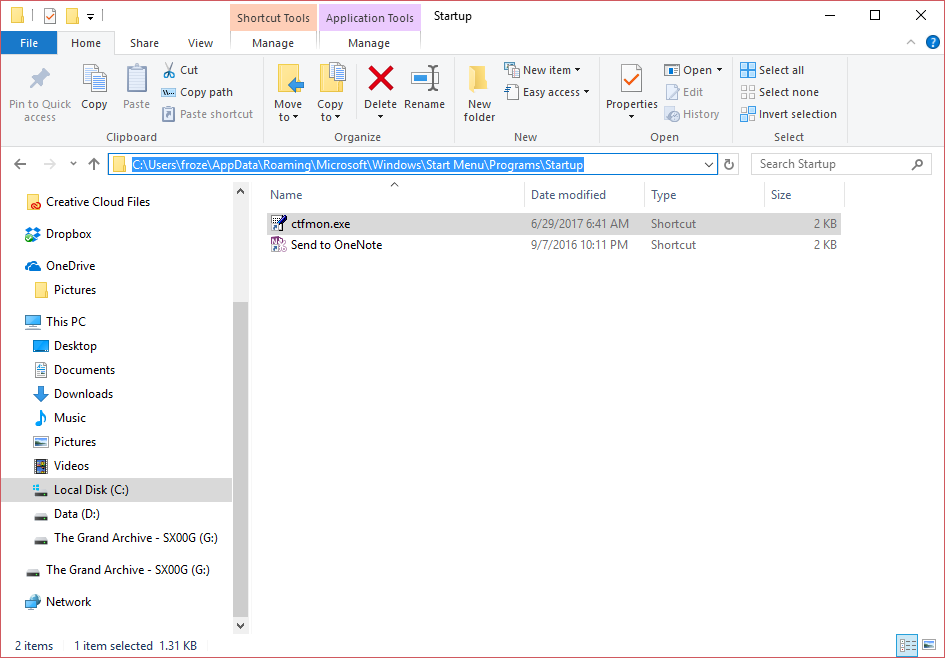Open Creative Cloud Files in sidebar

98,202
